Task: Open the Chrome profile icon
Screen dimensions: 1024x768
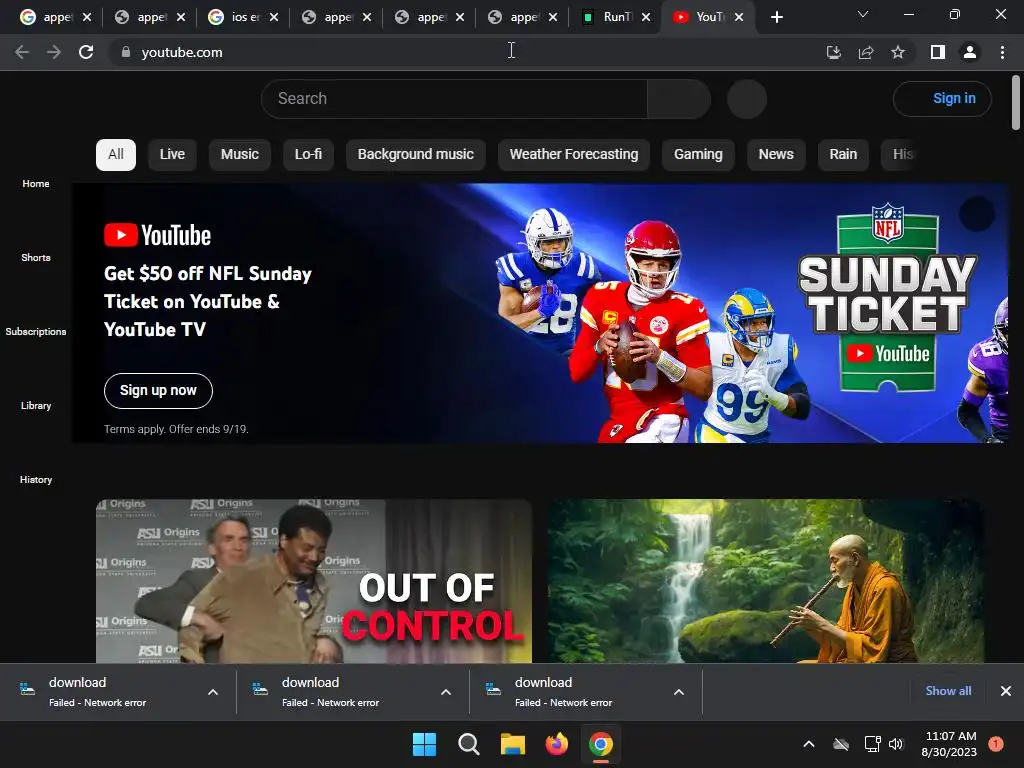Action: click(x=970, y=52)
